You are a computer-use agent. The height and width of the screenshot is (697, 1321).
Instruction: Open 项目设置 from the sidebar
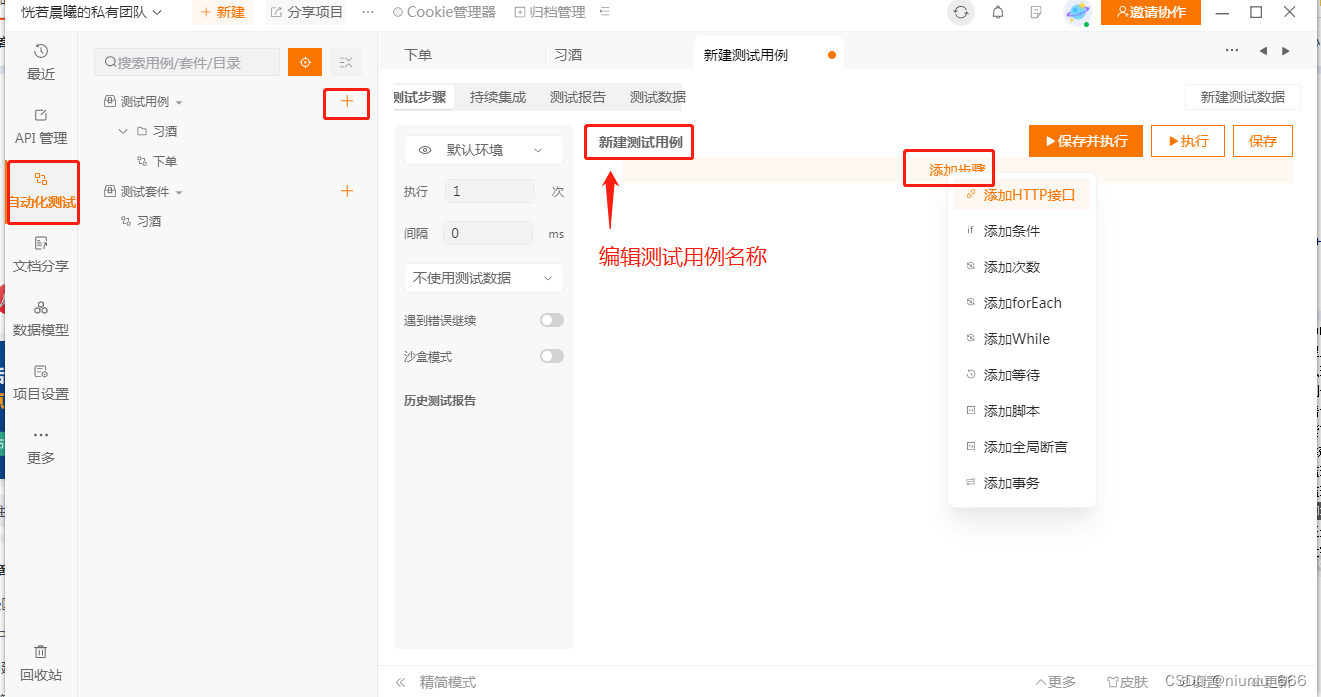tap(41, 383)
